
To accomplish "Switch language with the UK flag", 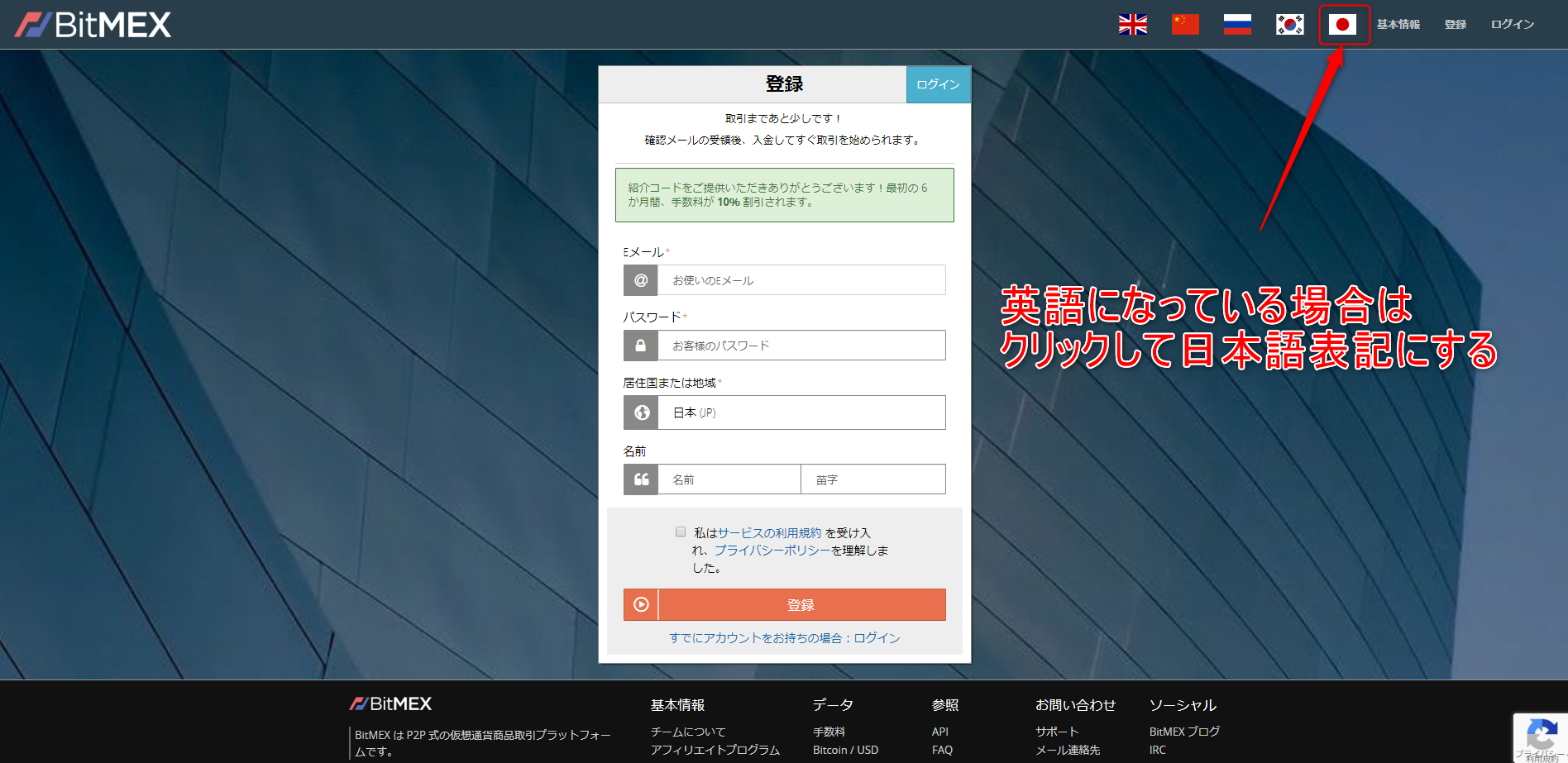I will pyautogui.click(x=1132, y=25).
